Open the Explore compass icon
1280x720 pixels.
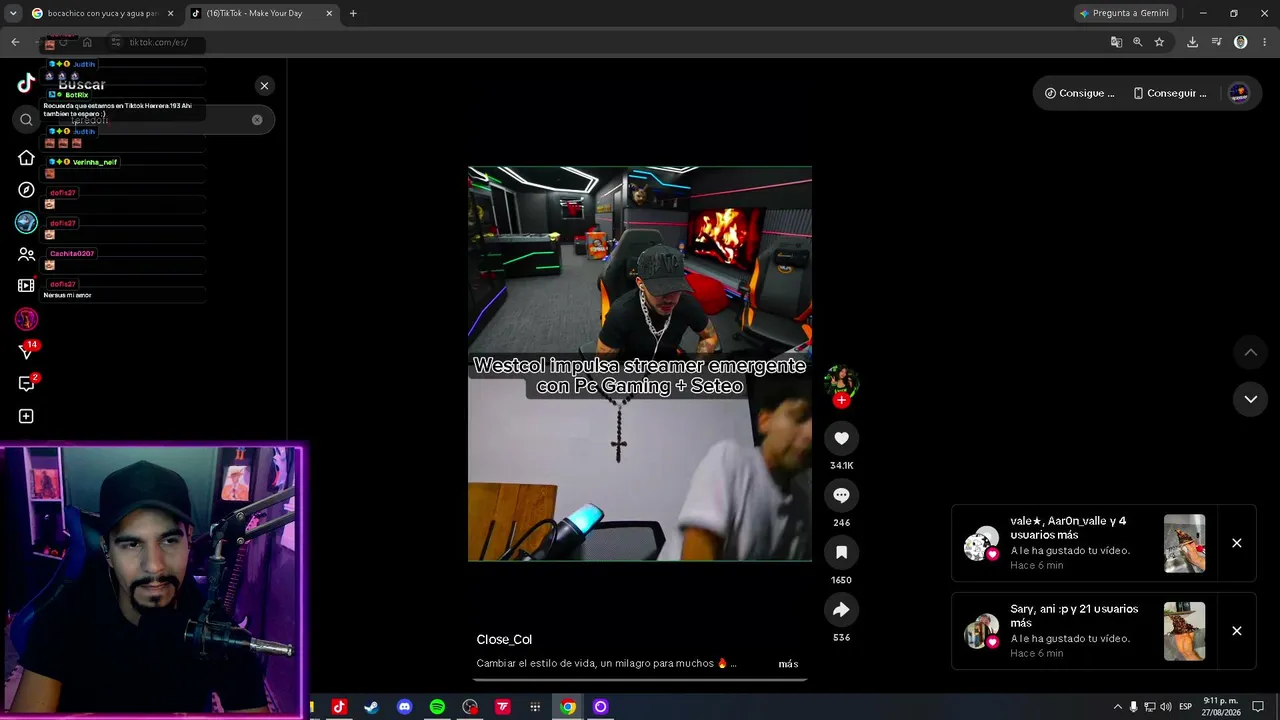click(26, 190)
